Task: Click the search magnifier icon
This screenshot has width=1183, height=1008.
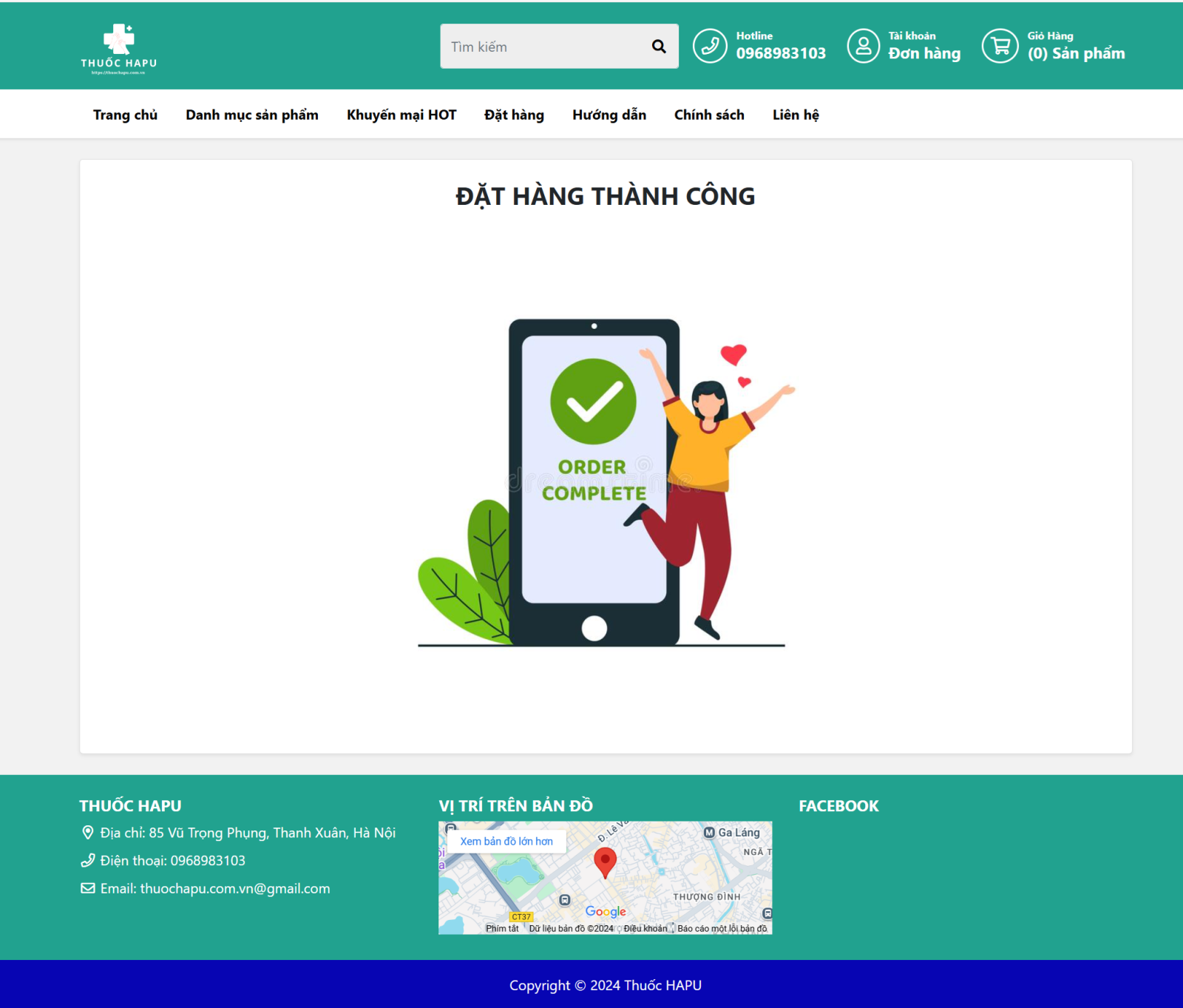Action: point(658,47)
